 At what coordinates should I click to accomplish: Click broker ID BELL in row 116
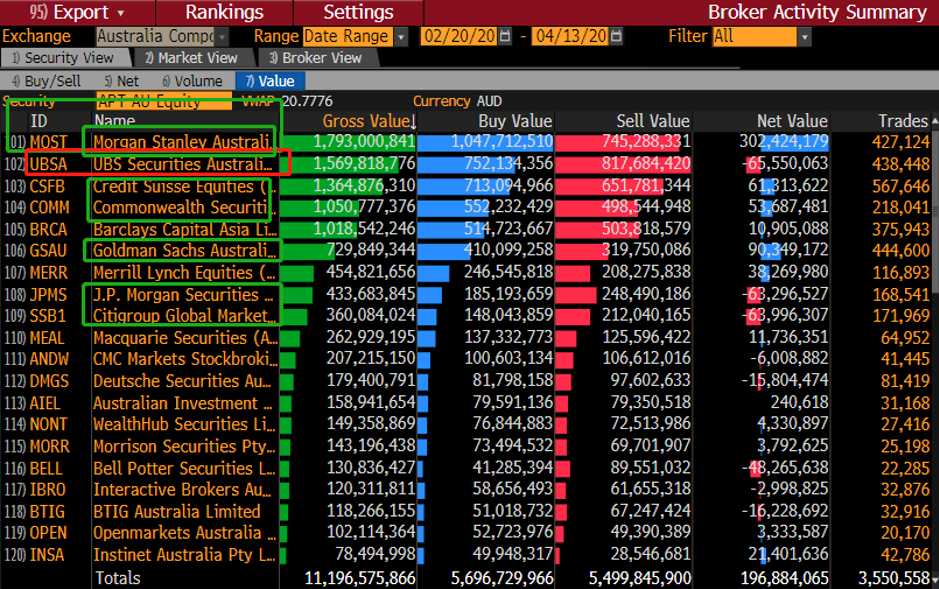point(47,469)
